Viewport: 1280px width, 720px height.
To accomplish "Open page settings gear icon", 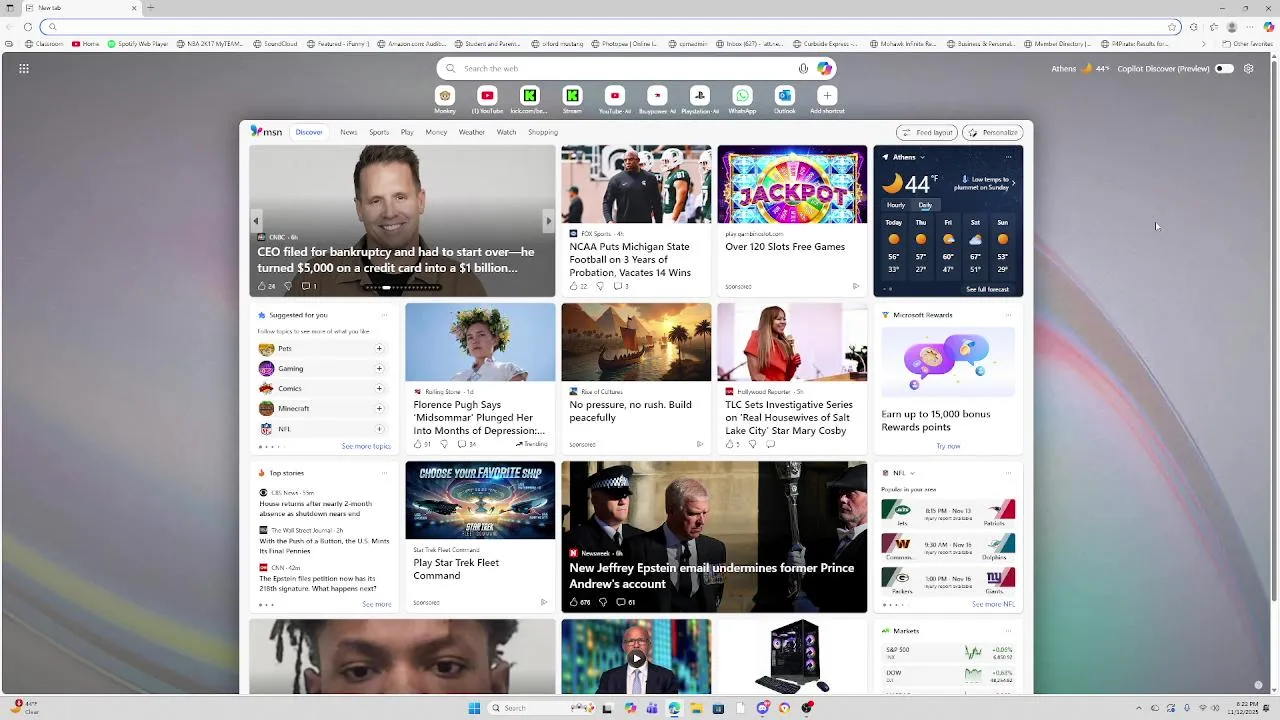I will [x=1249, y=69].
